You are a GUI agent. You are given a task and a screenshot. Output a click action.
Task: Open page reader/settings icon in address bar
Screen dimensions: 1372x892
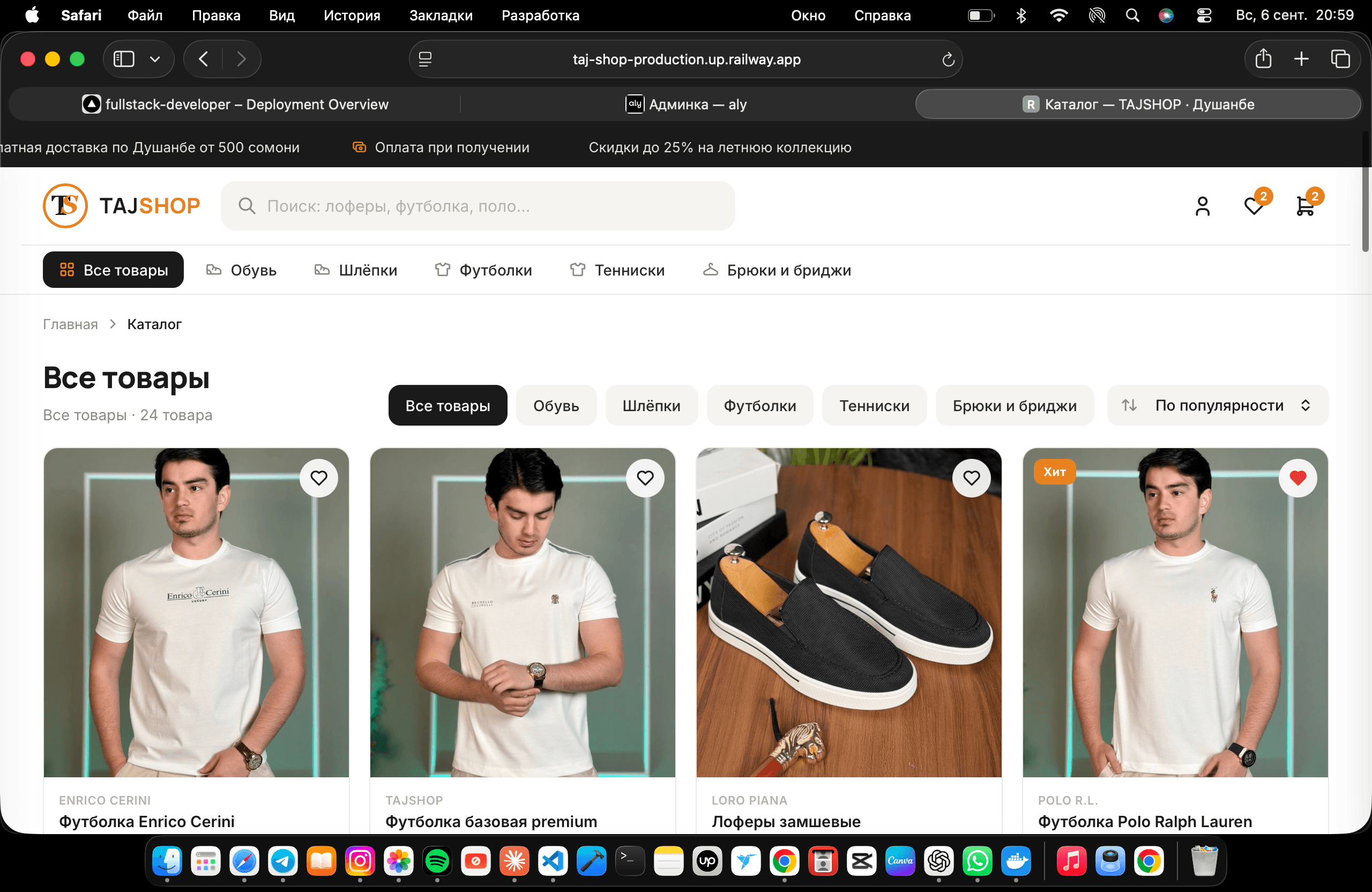point(426,60)
